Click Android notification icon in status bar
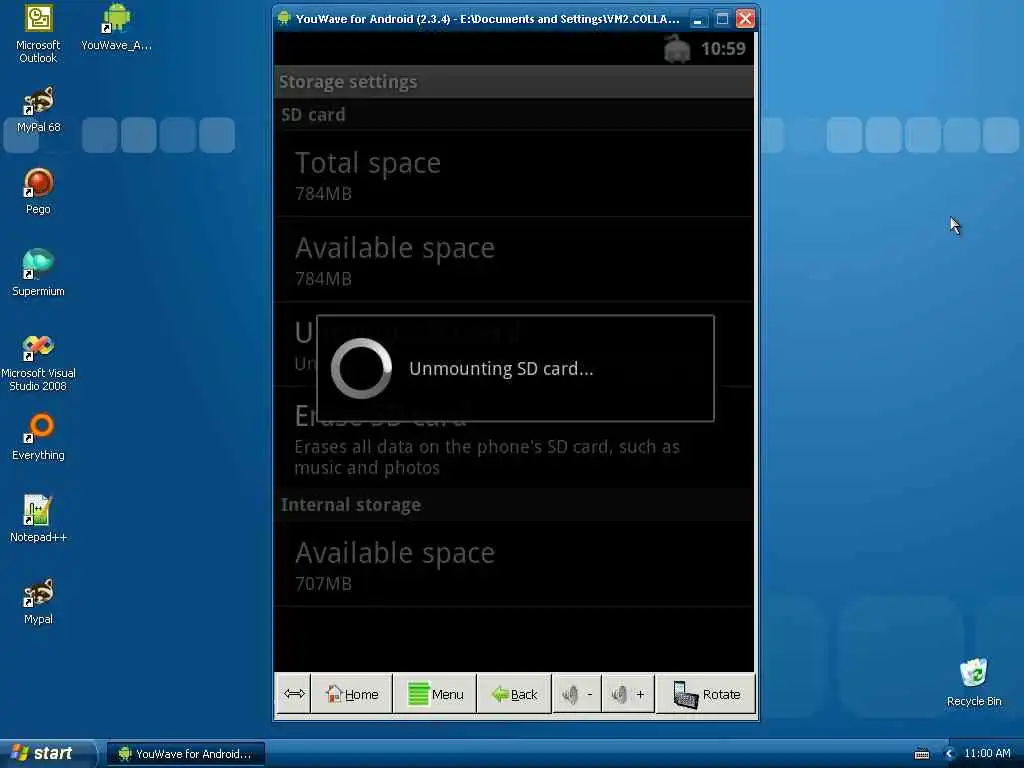The height and width of the screenshot is (768, 1024). click(x=677, y=48)
